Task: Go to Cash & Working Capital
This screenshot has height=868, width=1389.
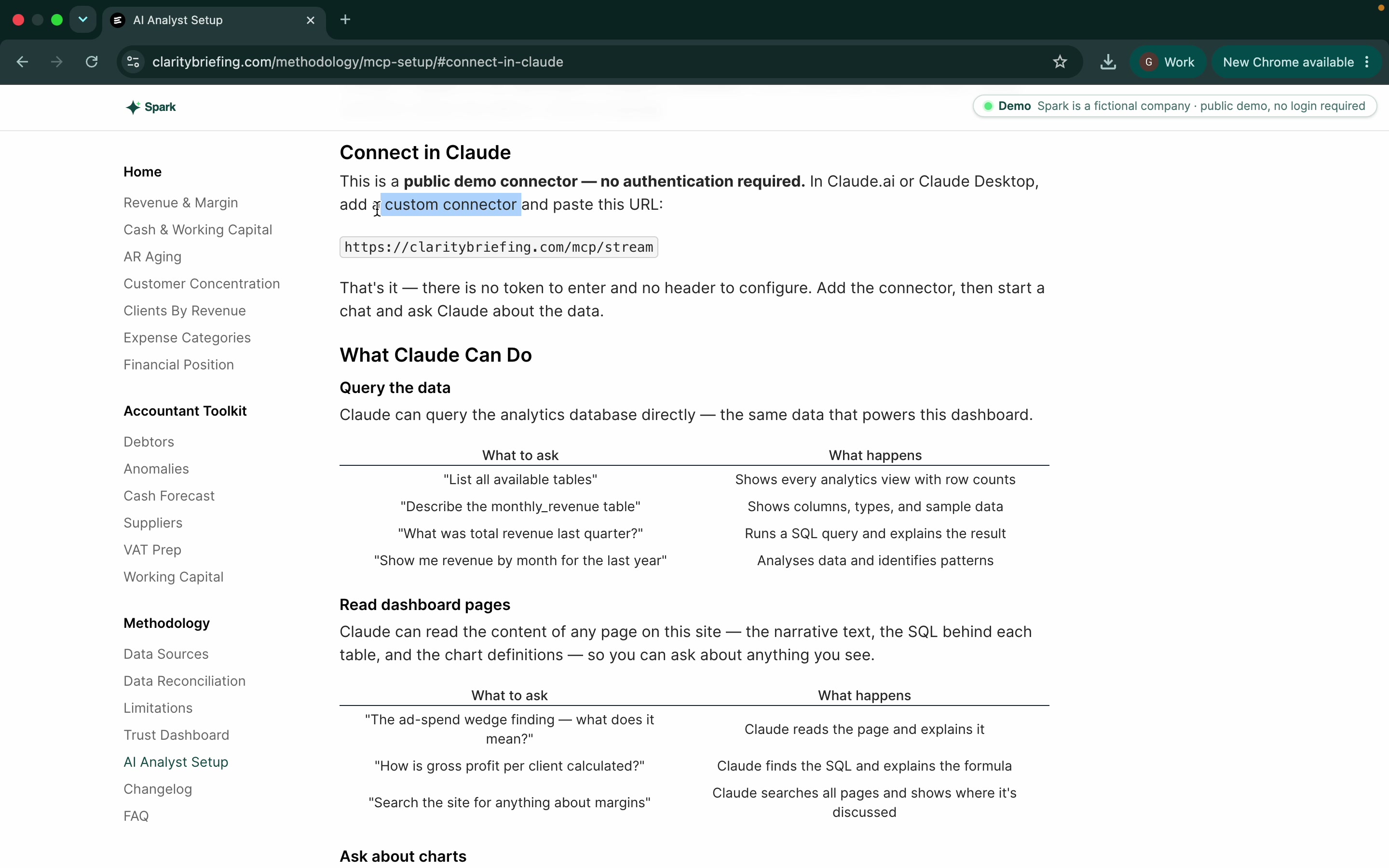Action: click(x=198, y=230)
